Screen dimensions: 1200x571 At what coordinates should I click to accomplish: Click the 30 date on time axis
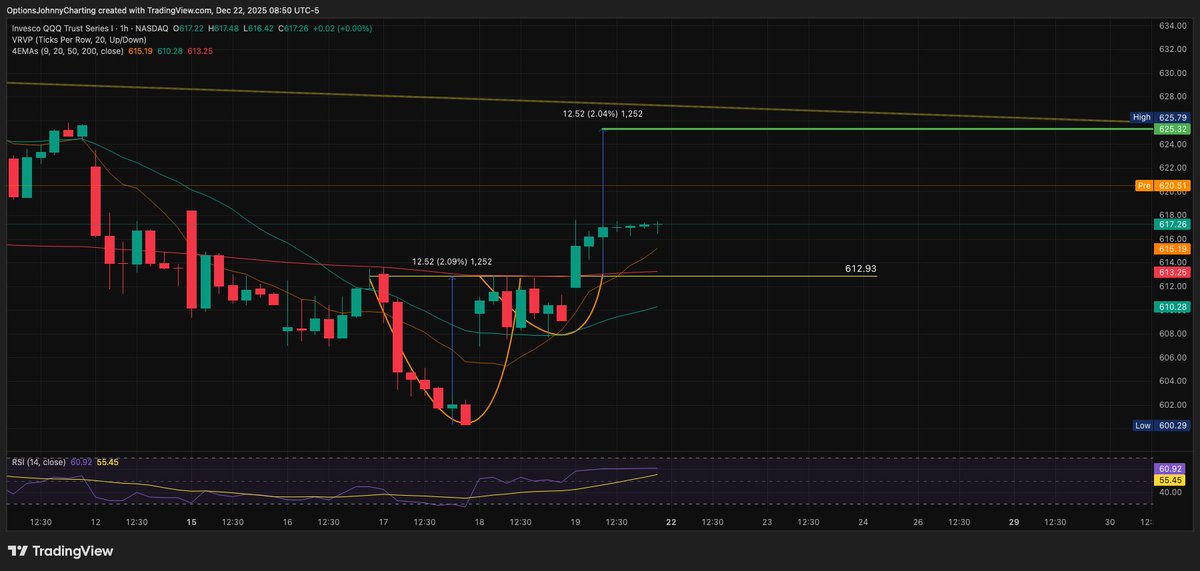1110,522
